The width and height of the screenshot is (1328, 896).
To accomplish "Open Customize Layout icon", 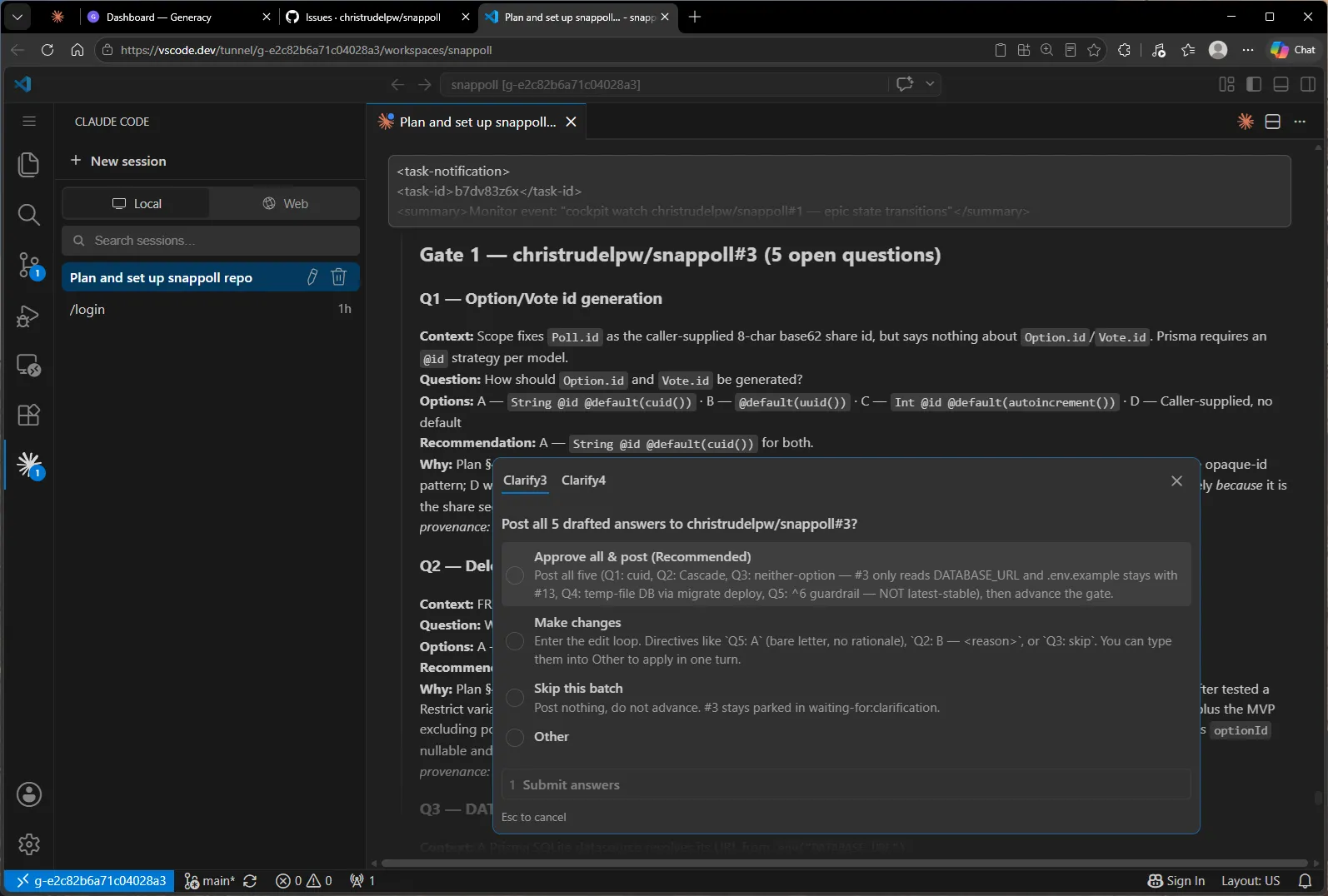I will click(x=1226, y=84).
